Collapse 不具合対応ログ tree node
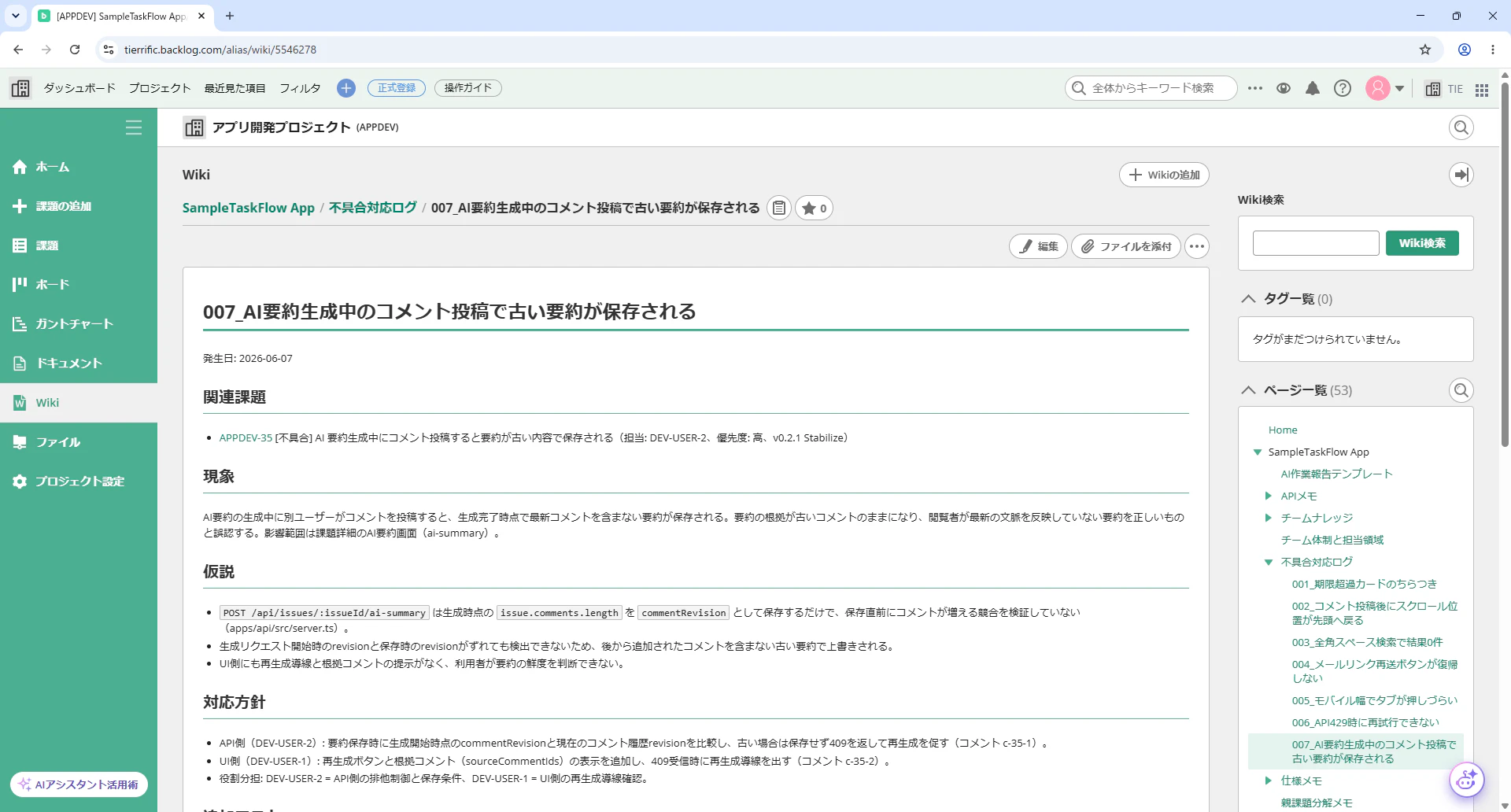Viewport: 1511px width, 812px height. (x=1269, y=563)
